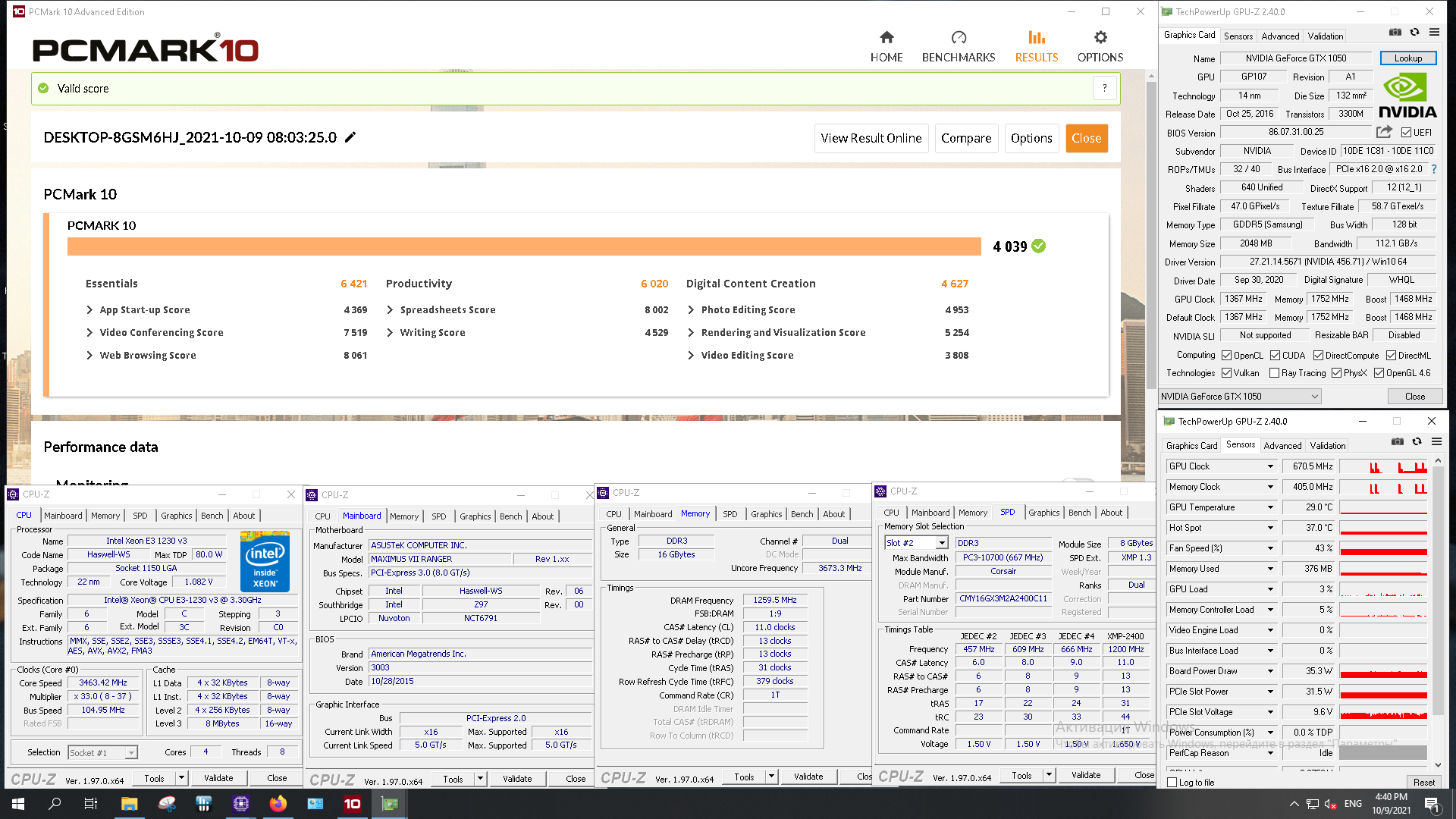The image size is (1456, 819).
Task: Toggle the Vulkan checkbox
Action: tap(1226, 372)
